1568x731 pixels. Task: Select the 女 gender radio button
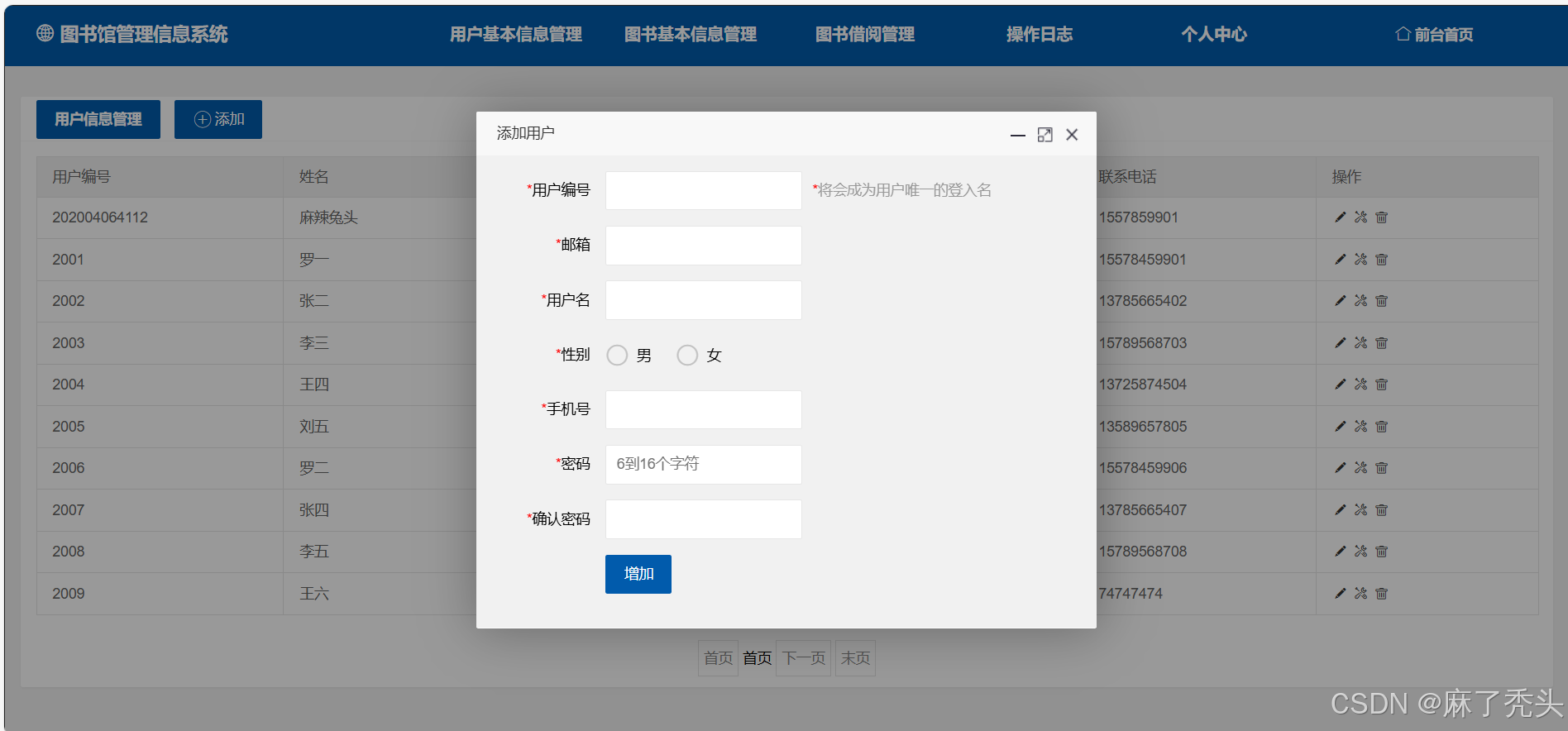pos(687,356)
